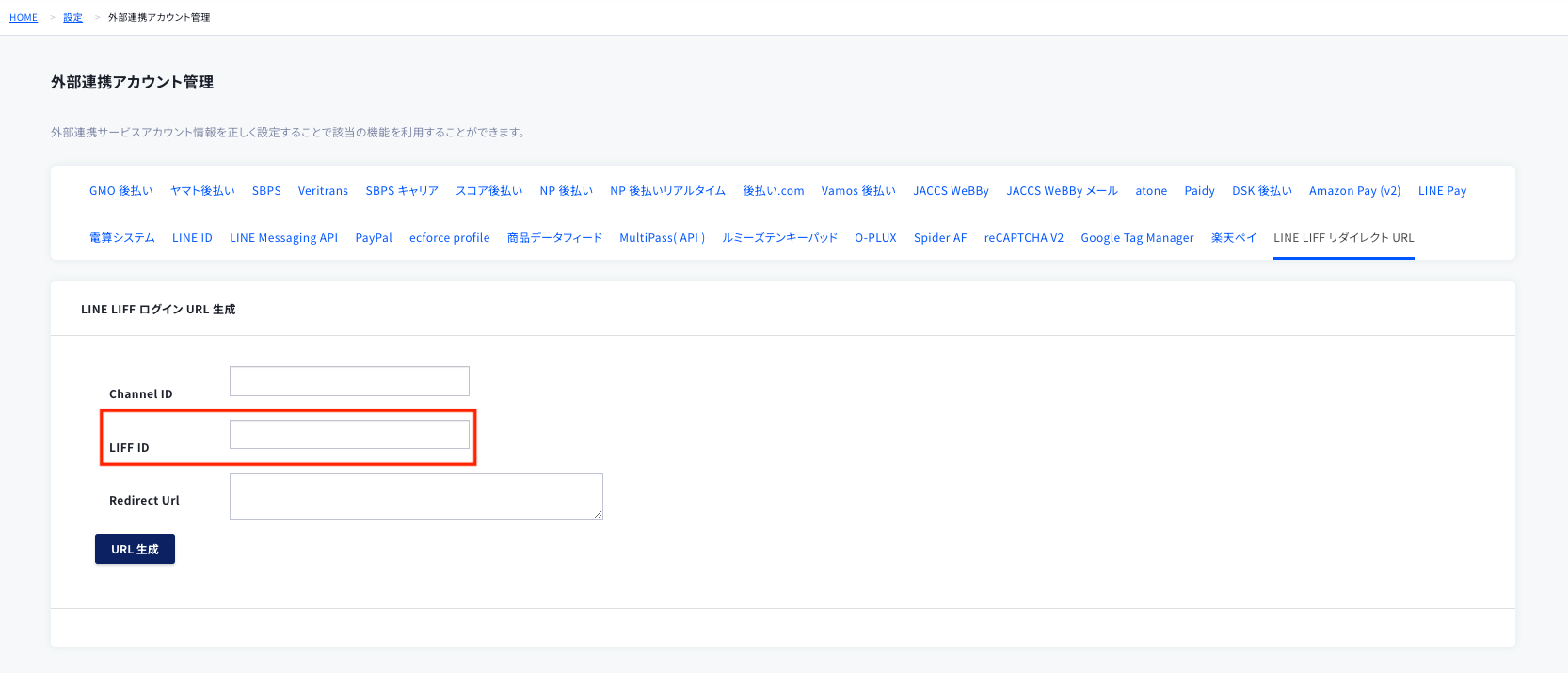
Task: Focus the LIFF ID text field
Action: click(349, 435)
